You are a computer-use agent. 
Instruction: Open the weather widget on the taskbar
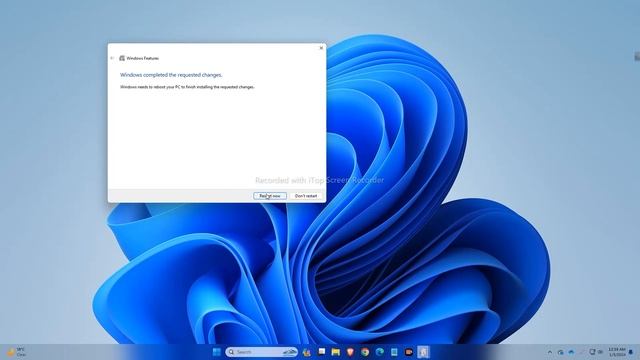(16, 352)
